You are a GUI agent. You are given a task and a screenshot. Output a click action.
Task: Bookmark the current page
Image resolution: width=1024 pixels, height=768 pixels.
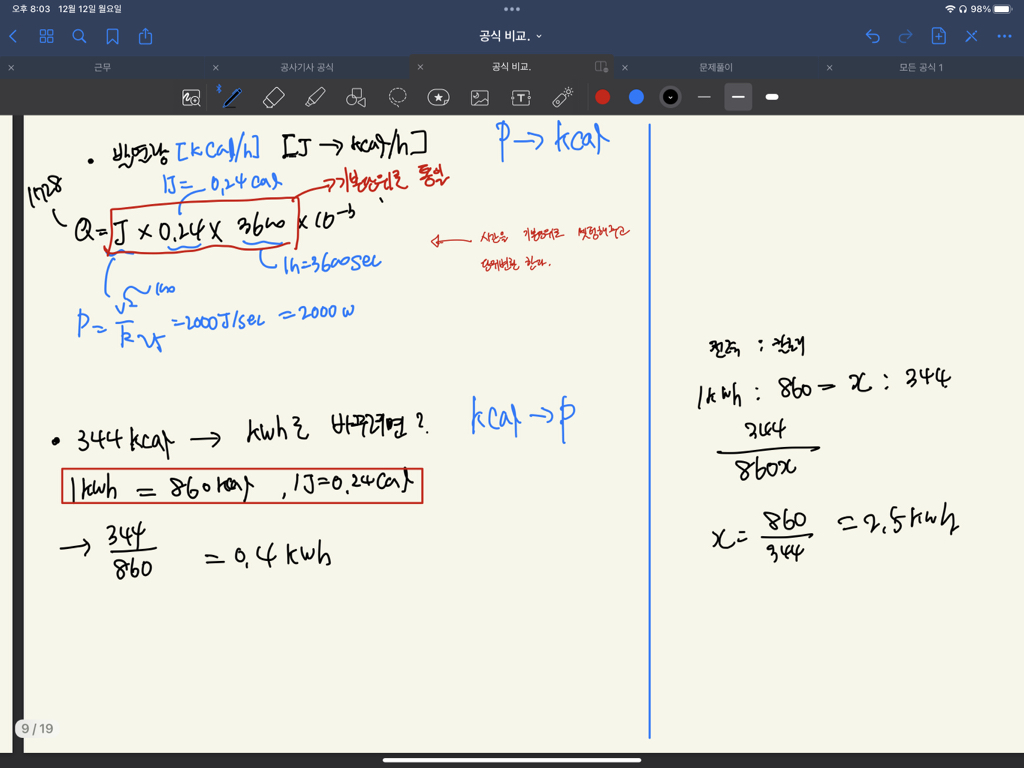pos(112,36)
